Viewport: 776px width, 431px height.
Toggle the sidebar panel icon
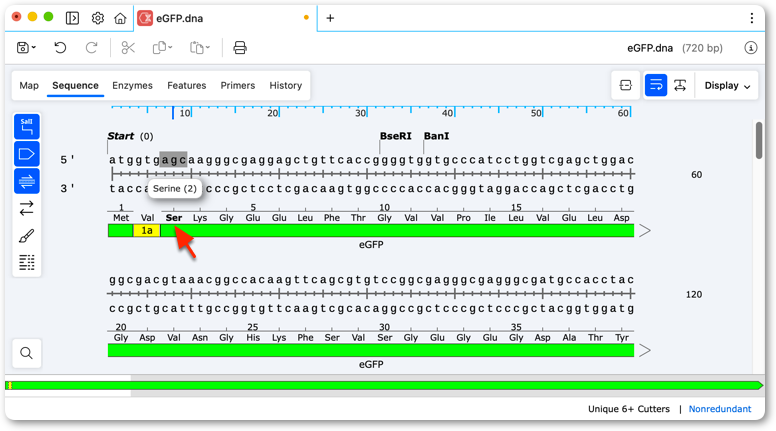72,18
